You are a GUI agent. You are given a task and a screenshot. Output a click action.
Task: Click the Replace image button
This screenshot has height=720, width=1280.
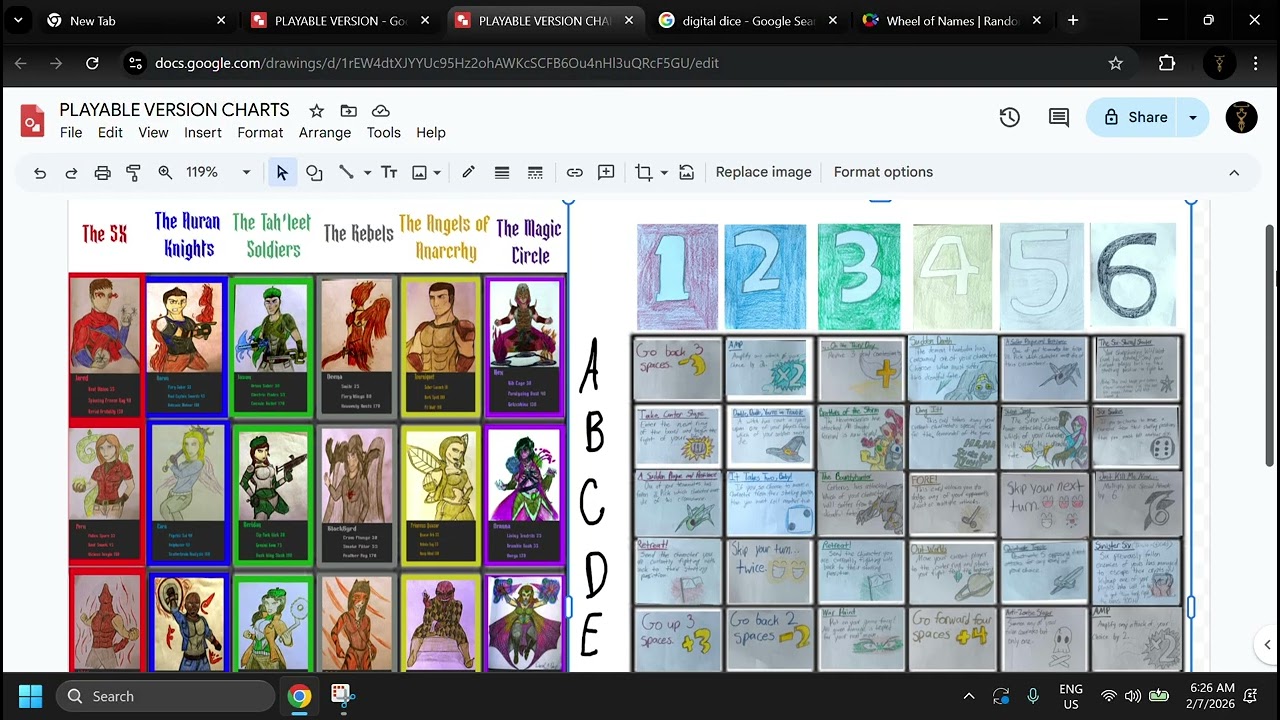click(x=763, y=172)
